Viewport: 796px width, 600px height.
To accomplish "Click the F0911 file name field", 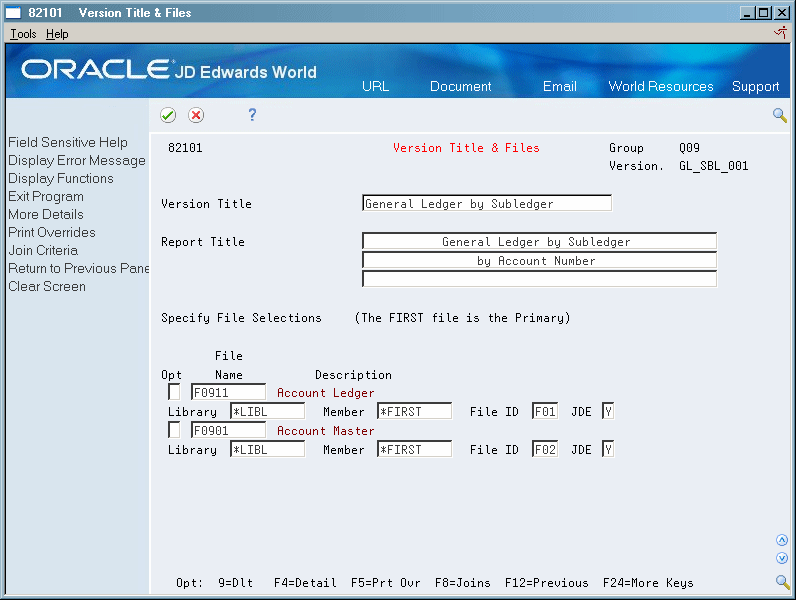I will click(228, 392).
